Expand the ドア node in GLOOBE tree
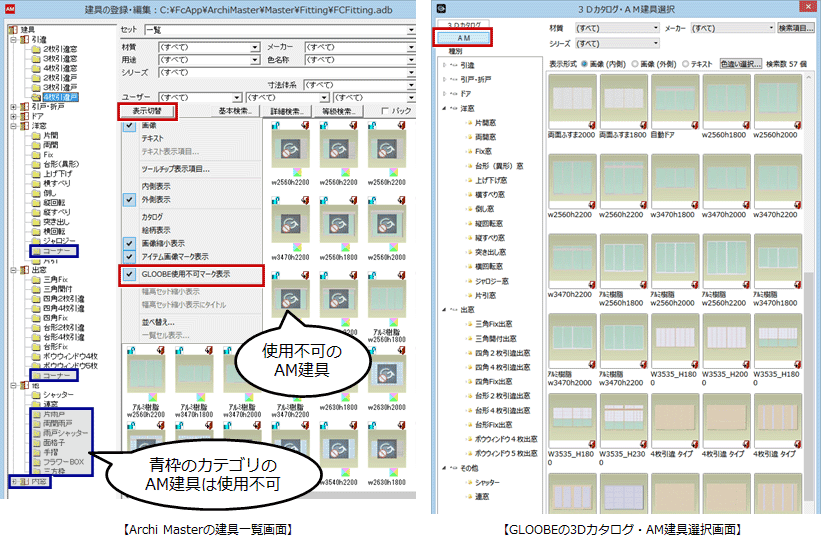This screenshot has height=545, width=821. 445,94
